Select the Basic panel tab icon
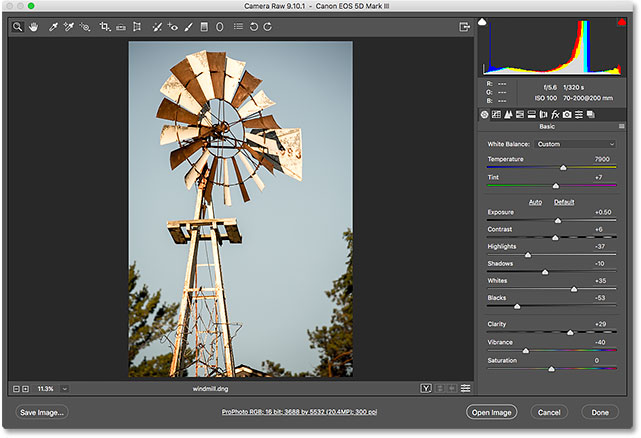The image size is (641, 438). click(484, 115)
